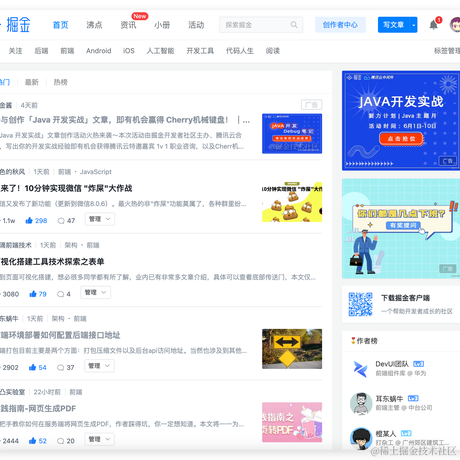Click the 创作者中心 button

coord(340,25)
